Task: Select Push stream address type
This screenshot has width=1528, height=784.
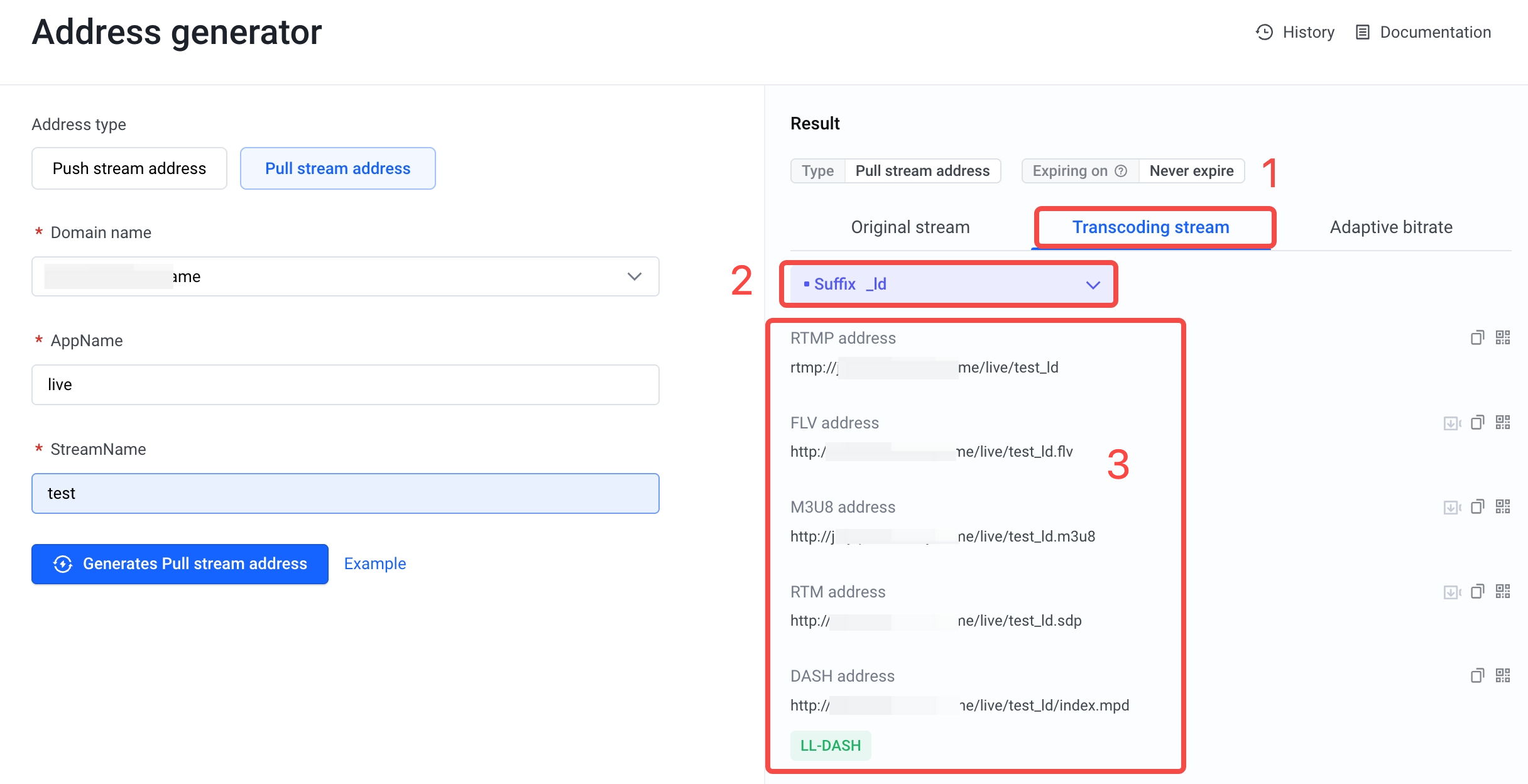Action: [129, 168]
